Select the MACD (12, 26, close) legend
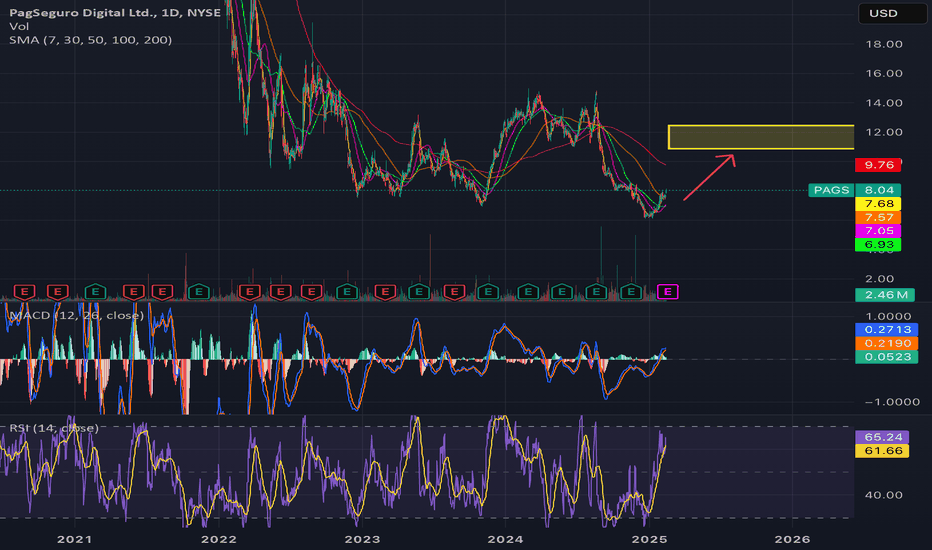The width and height of the screenshot is (932, 550). [x=77, y=315]
